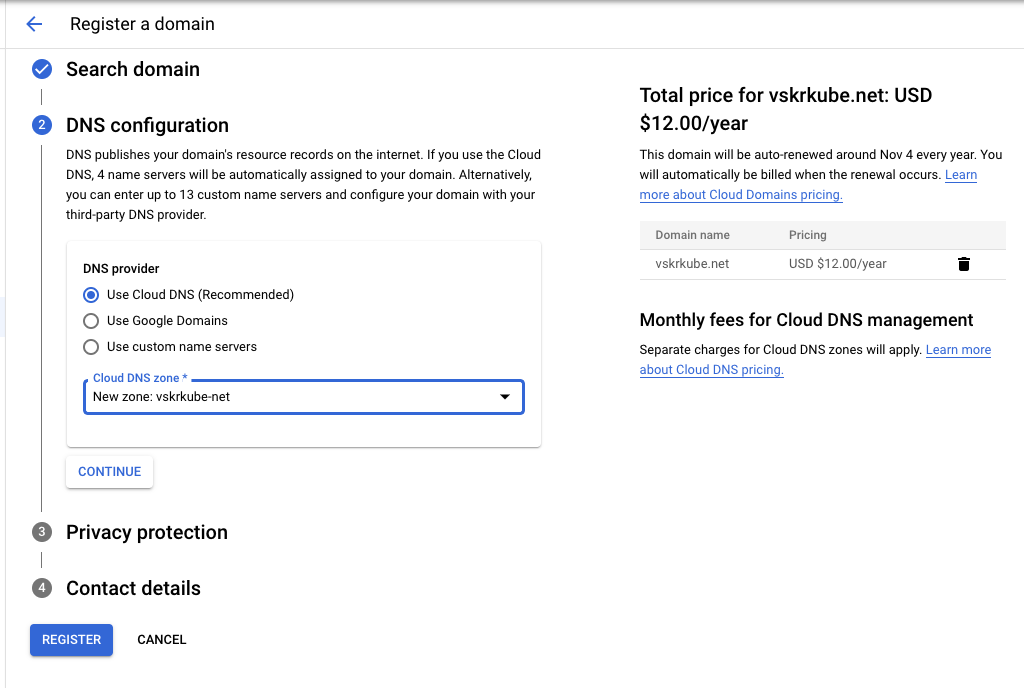Open the Cloud DNS zone dropdown
1024x688 pixels.
coord(304,397)
